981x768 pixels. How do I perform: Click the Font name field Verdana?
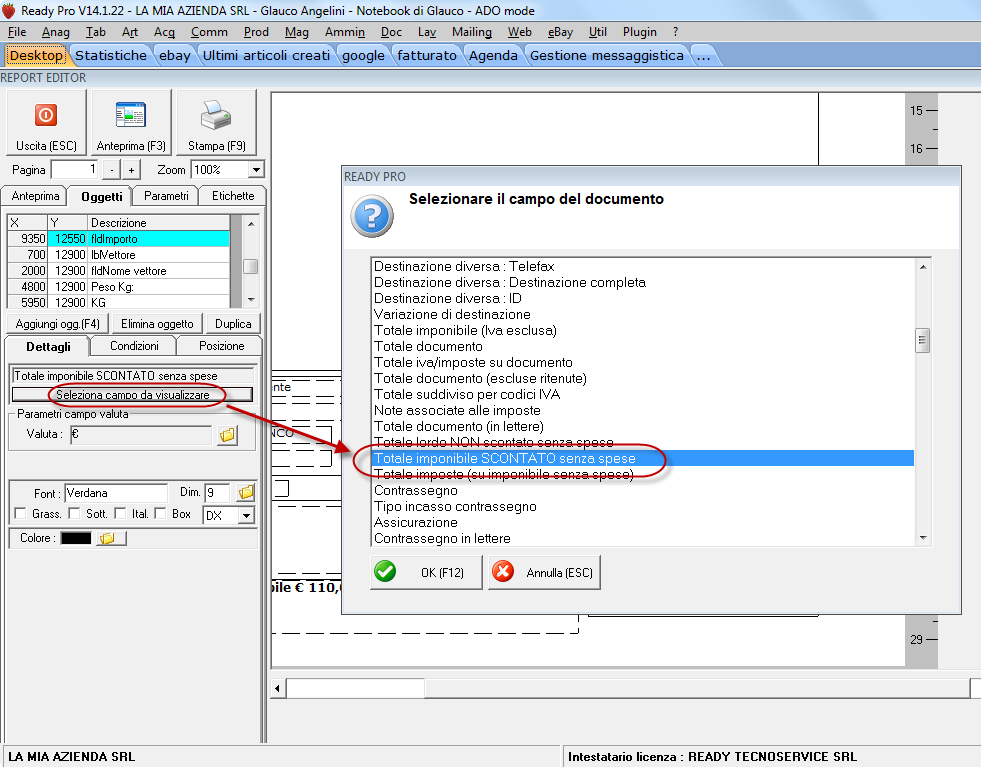point(116,493)
